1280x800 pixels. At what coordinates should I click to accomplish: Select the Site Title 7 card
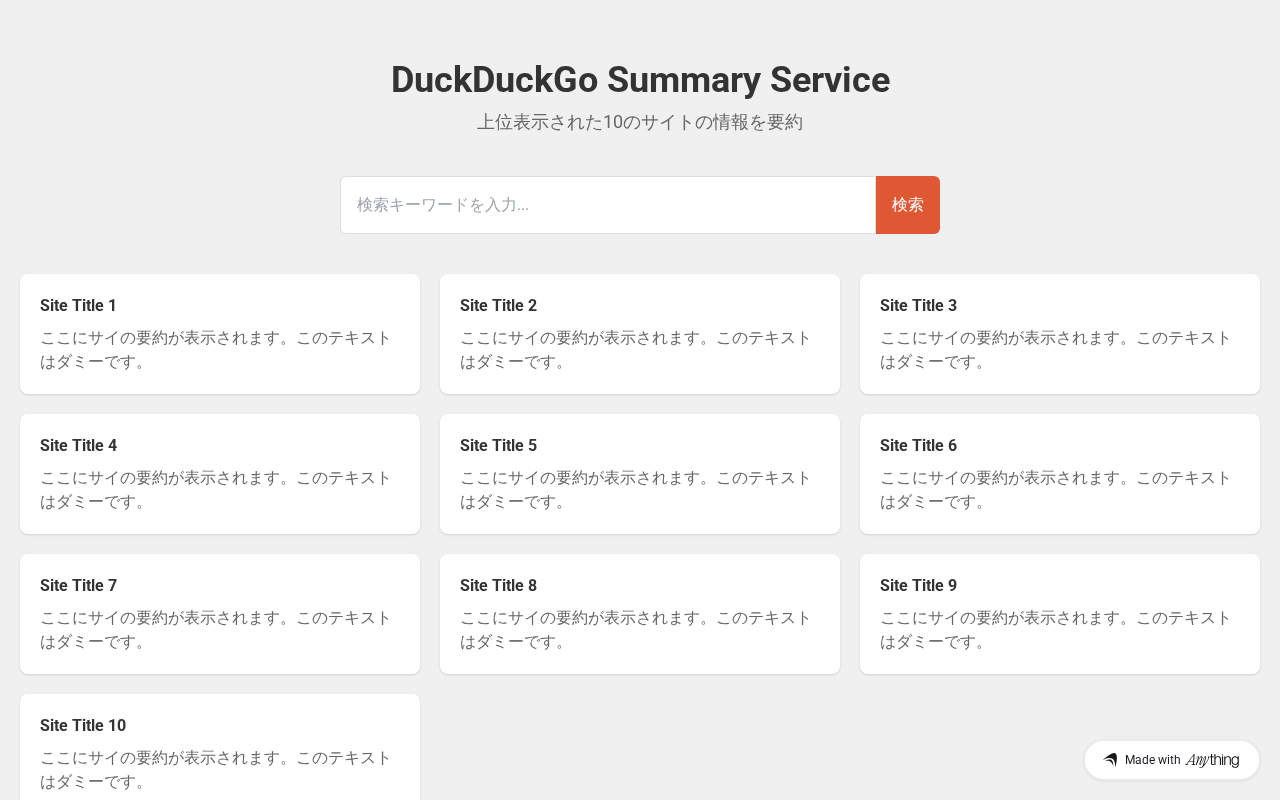tap(220, 613)
